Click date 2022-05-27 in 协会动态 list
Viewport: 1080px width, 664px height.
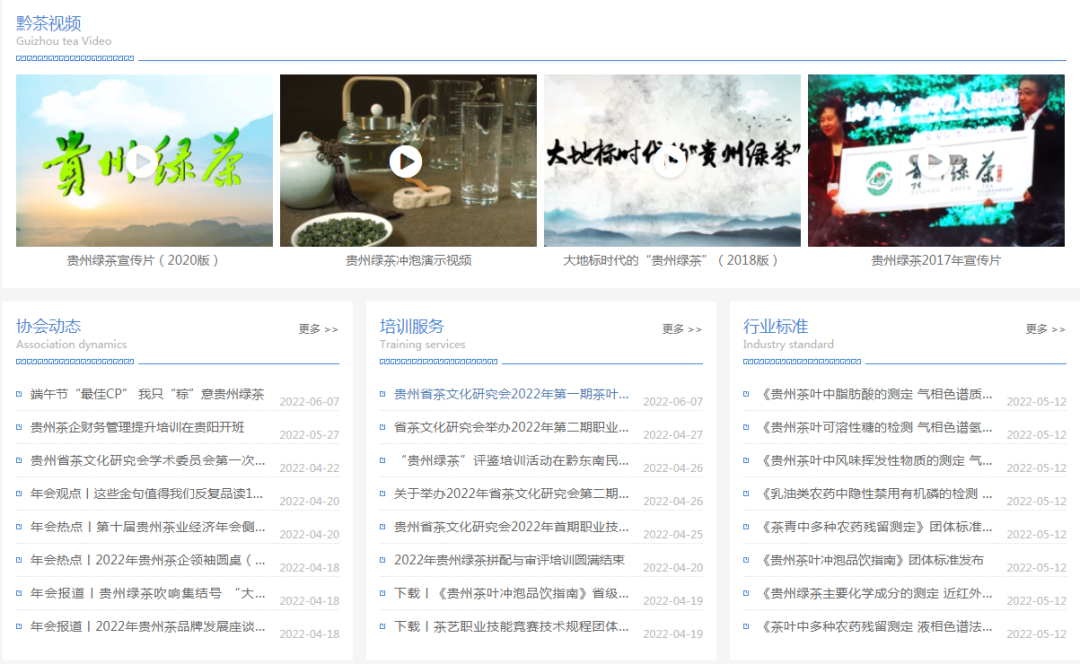click(309, 435)
